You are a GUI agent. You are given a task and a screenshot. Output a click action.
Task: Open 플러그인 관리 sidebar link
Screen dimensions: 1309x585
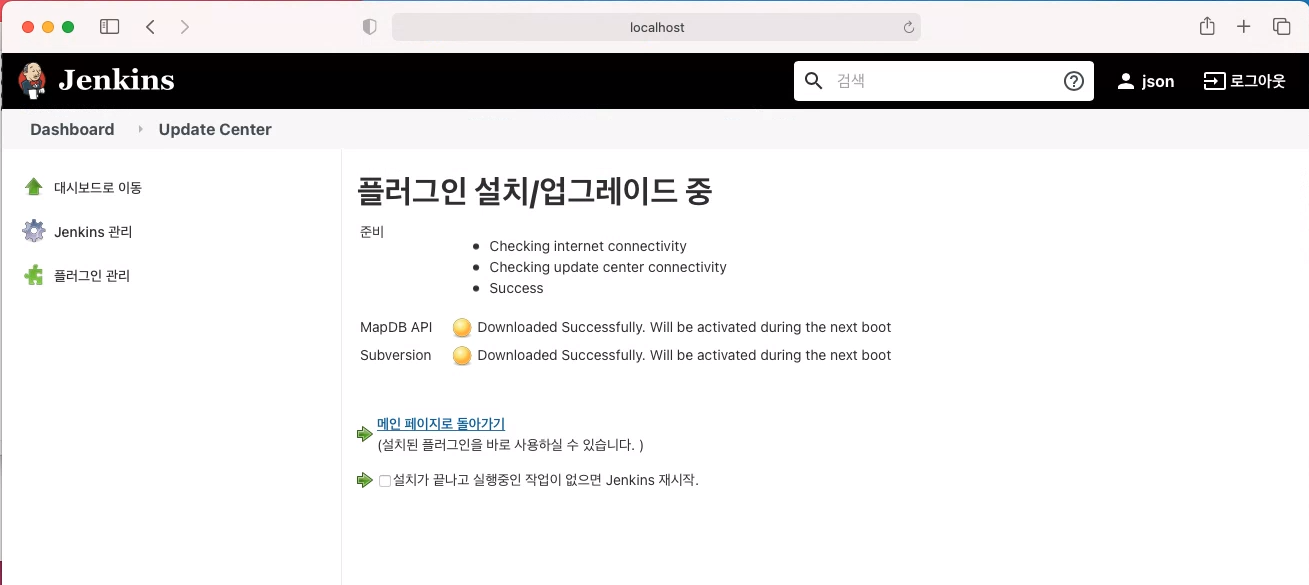tap(92, 275)
